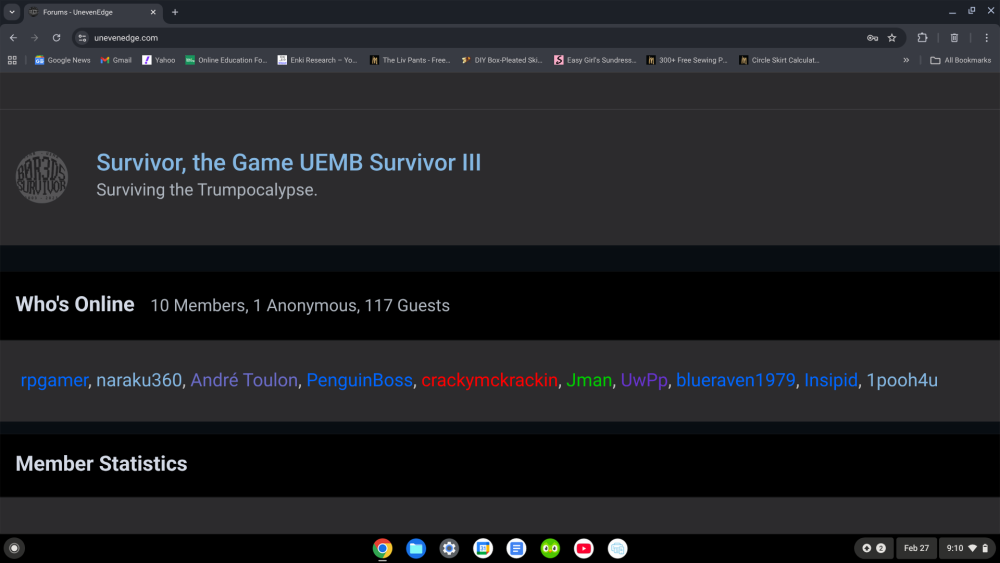Open a new tab with plus button
Image resolution: width=1000 pixels, height=563 pixels.
(175, 12)
